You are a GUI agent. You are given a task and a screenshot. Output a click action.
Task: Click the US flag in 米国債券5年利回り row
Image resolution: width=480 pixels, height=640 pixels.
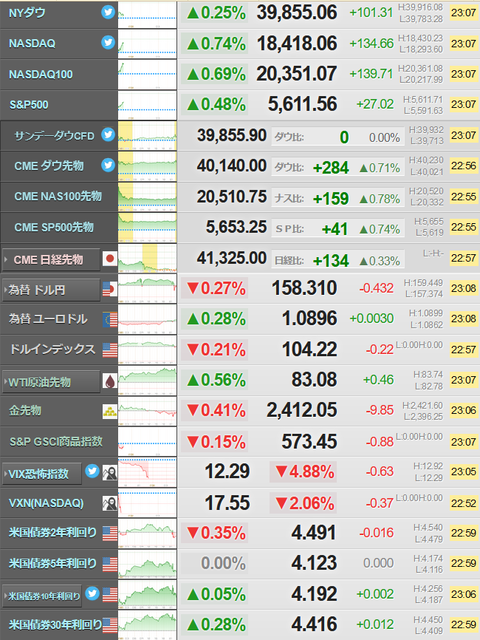[x=110, y=564]
